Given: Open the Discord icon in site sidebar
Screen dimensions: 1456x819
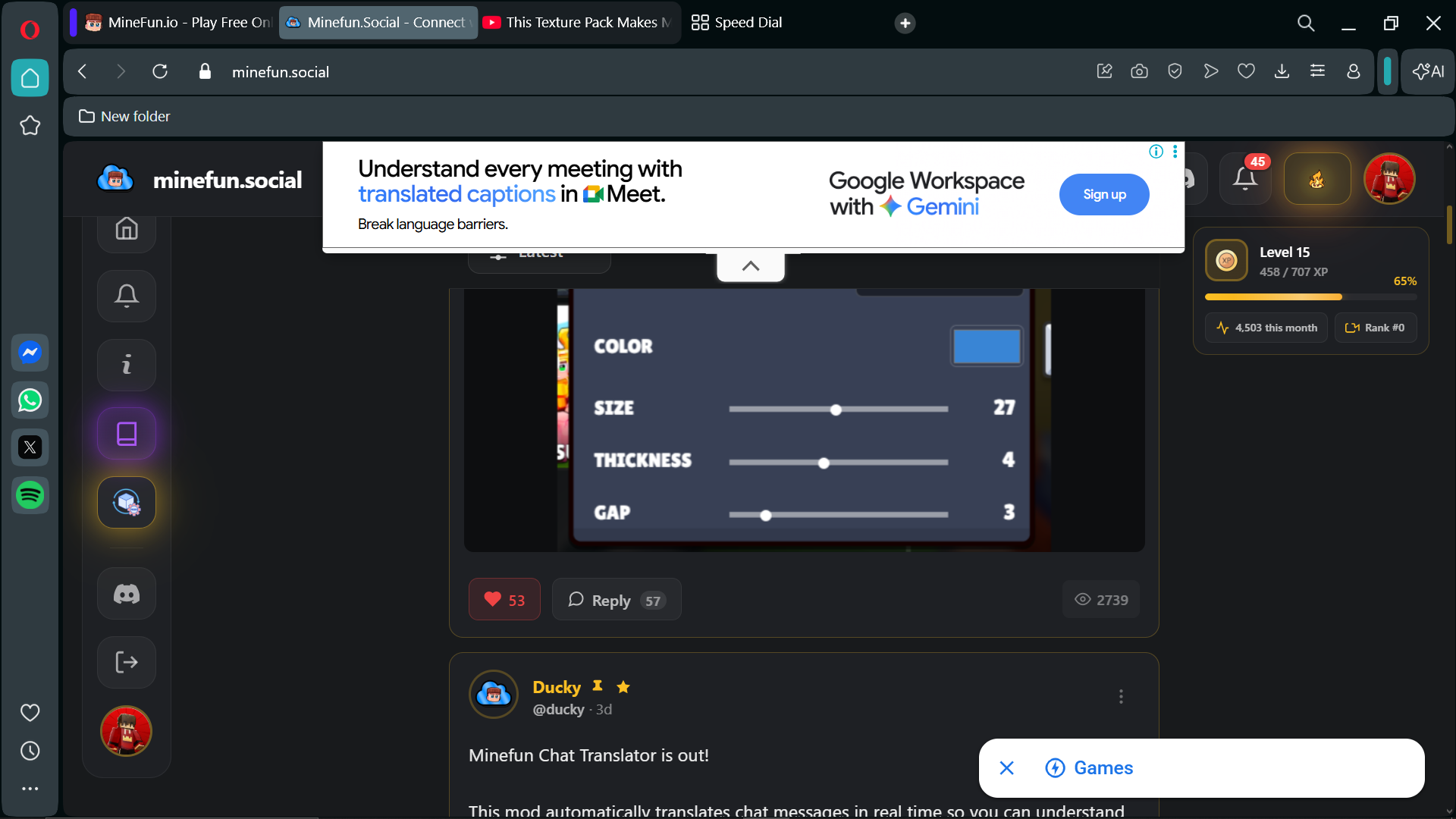Looking at the screenshot, I should point(127,595).
